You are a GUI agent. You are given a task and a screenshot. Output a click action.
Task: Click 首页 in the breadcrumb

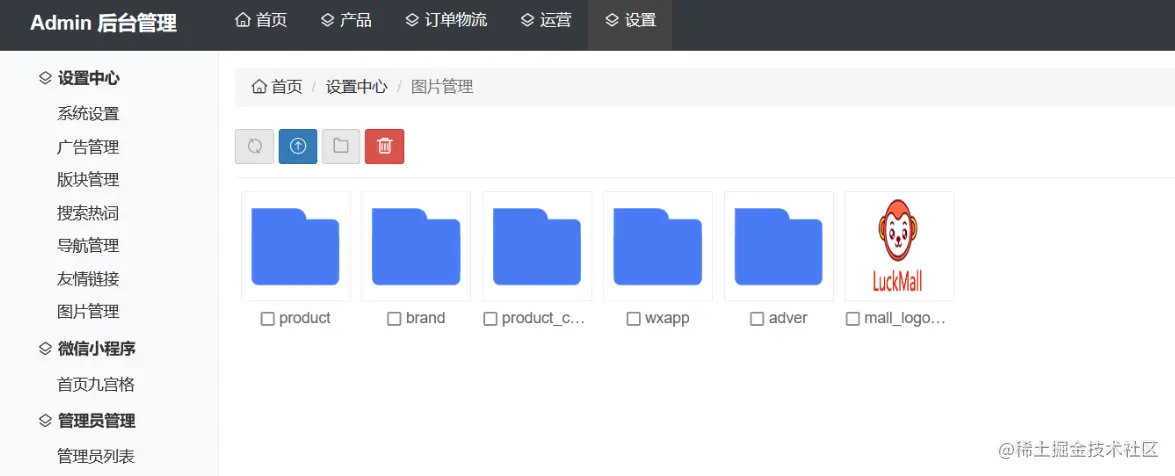click(x=277, y=87)
